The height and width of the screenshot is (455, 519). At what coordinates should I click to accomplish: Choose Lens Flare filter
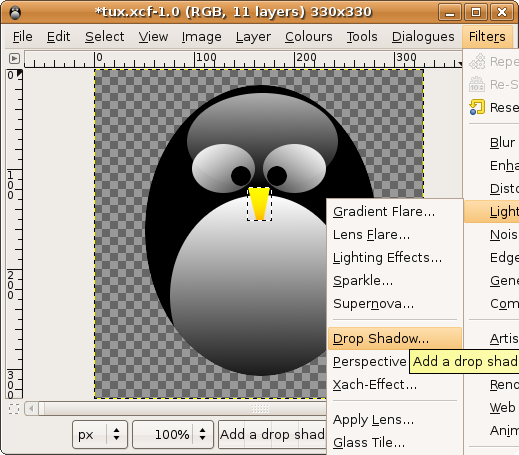tap(395, 235)
